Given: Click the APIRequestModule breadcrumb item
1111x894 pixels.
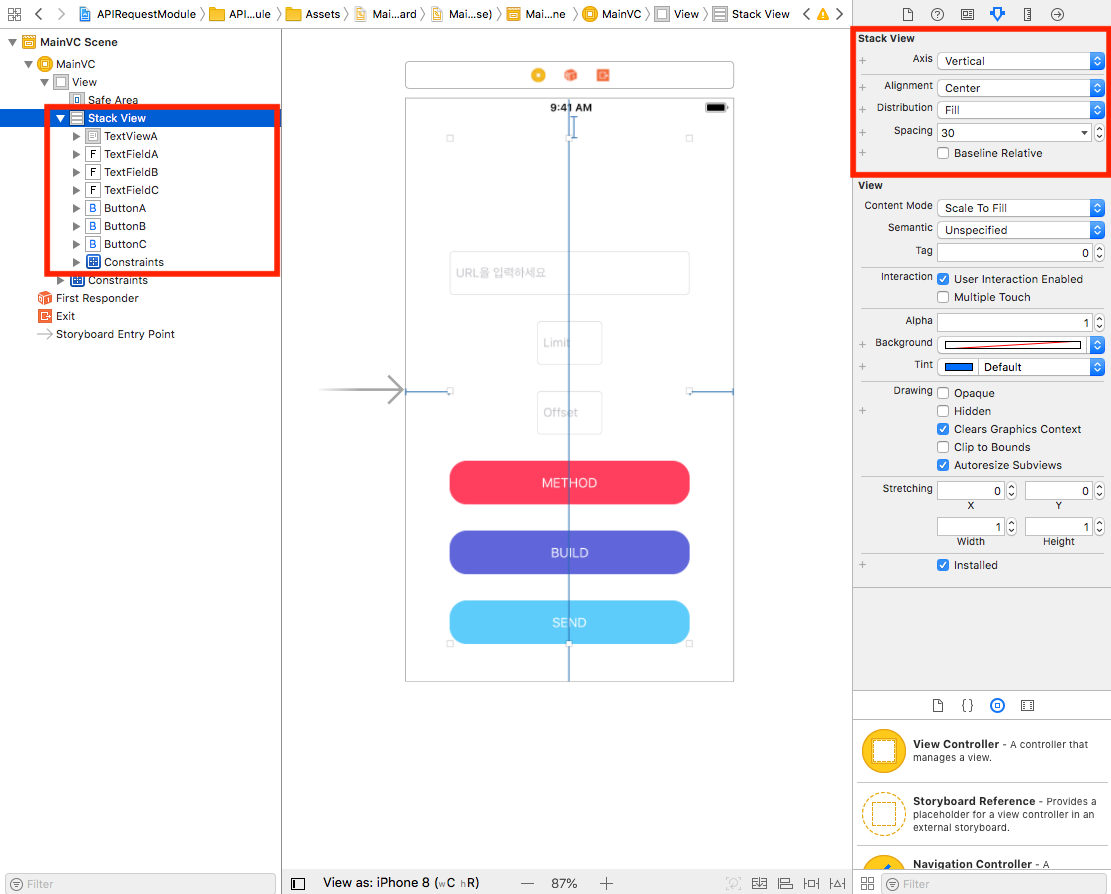Looking at the screenshot, I should pos(138,14).
